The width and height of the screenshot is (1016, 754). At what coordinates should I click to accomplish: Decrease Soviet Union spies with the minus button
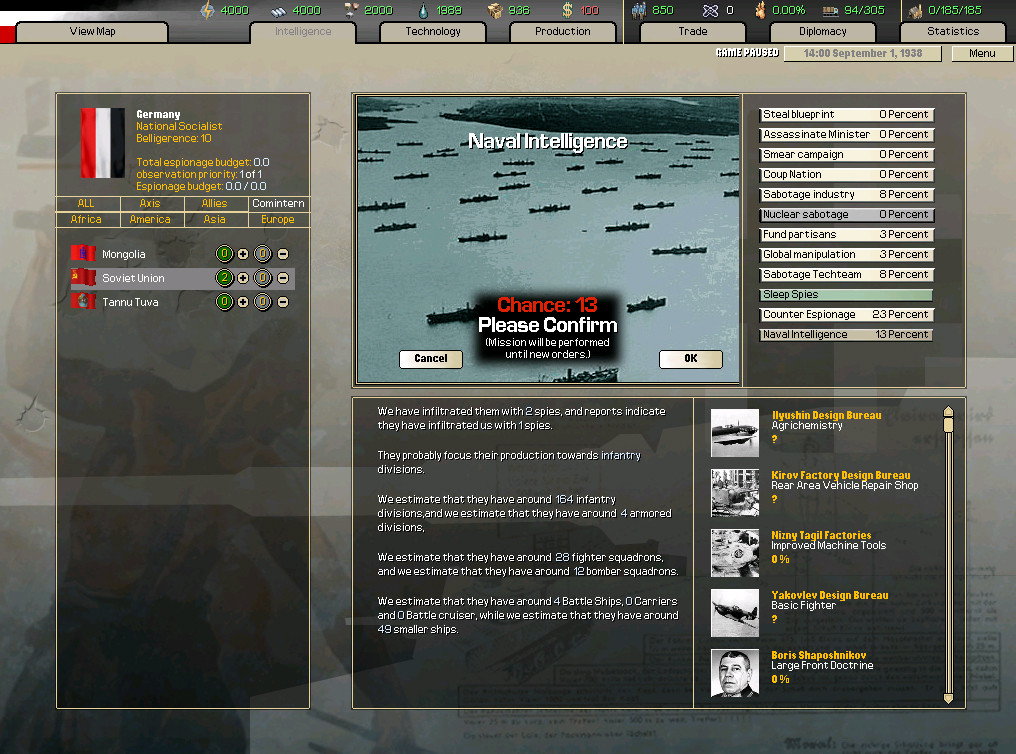(x=283, y=278)
